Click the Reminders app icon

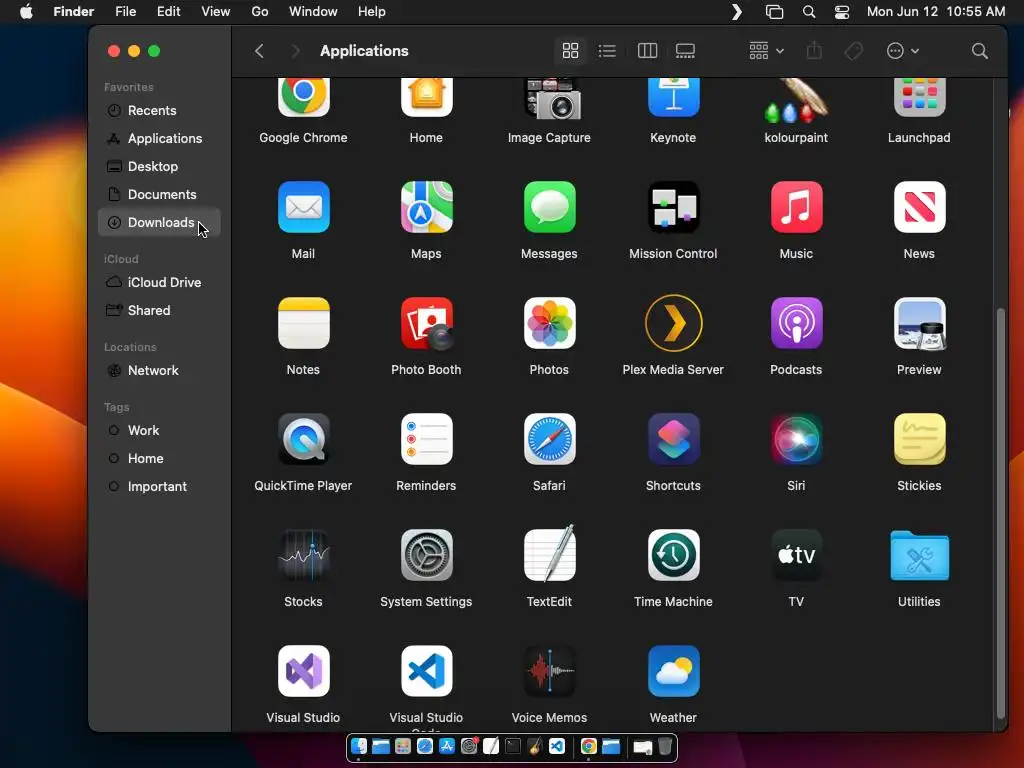click(426, 439)
